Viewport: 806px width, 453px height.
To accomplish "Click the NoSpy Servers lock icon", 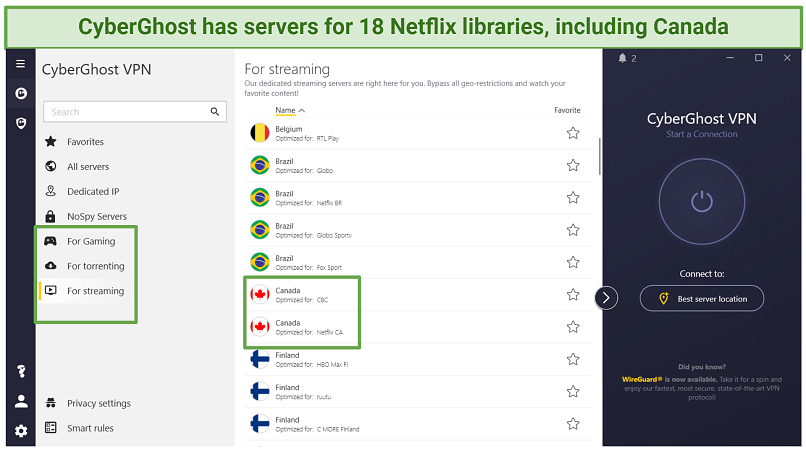I will coord(50,216).
